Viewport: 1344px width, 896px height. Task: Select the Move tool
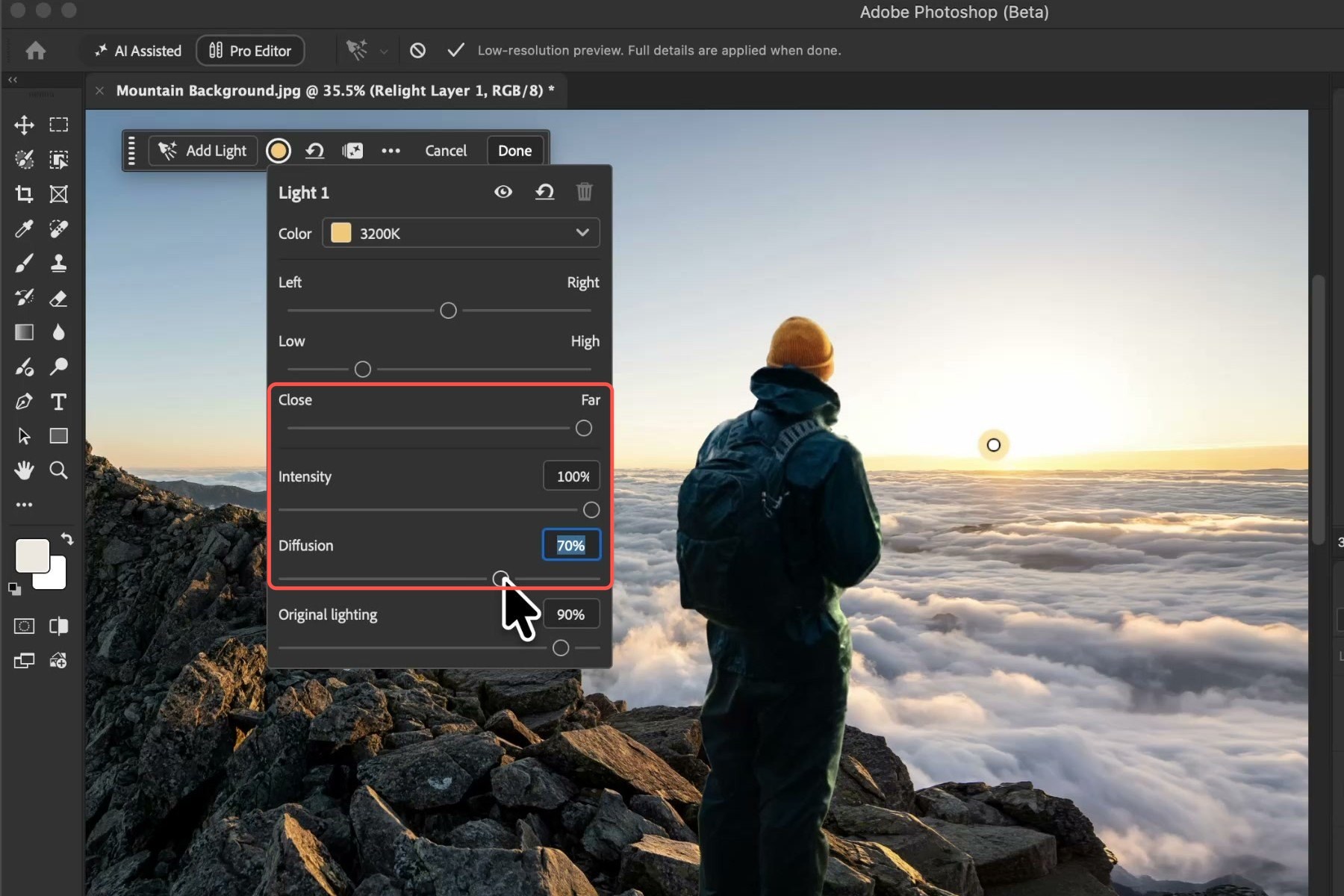(24, 125)
